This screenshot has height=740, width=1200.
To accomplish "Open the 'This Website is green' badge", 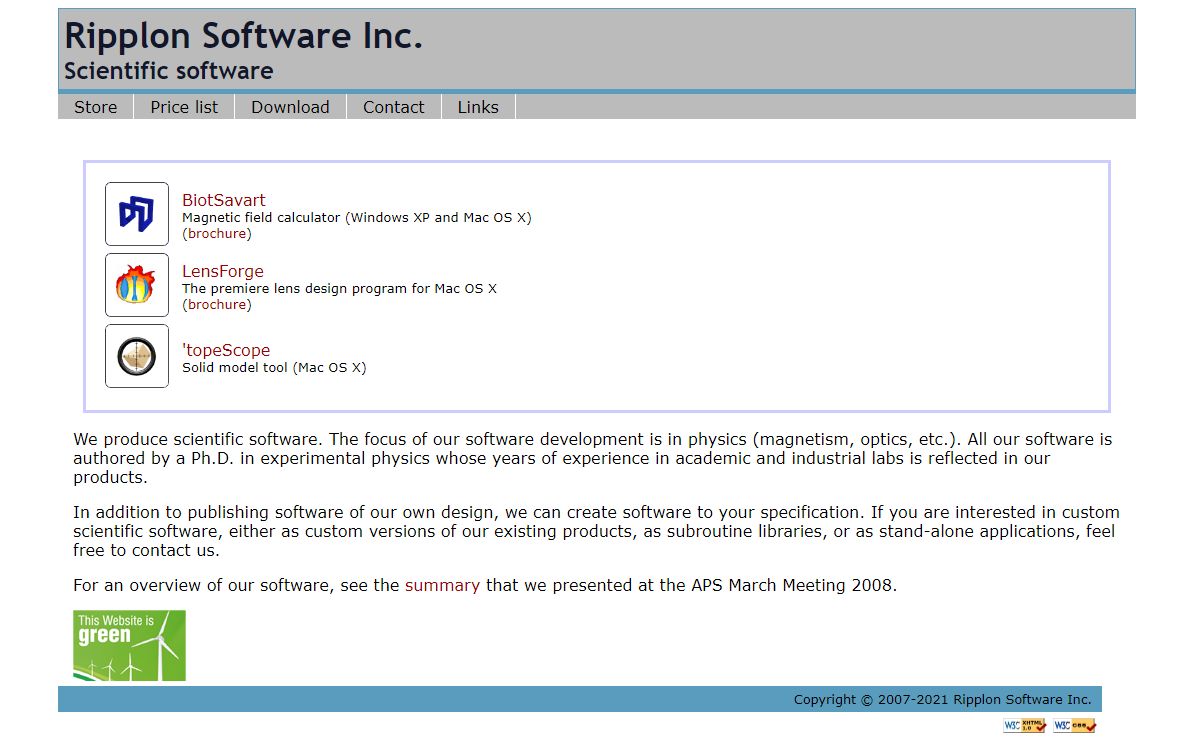I will click(x=129, y=646).
